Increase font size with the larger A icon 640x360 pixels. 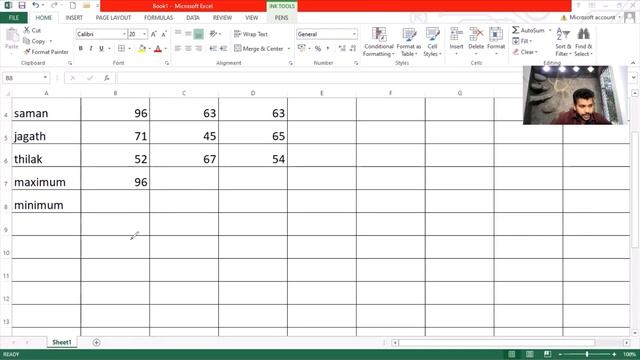(153, 34)
